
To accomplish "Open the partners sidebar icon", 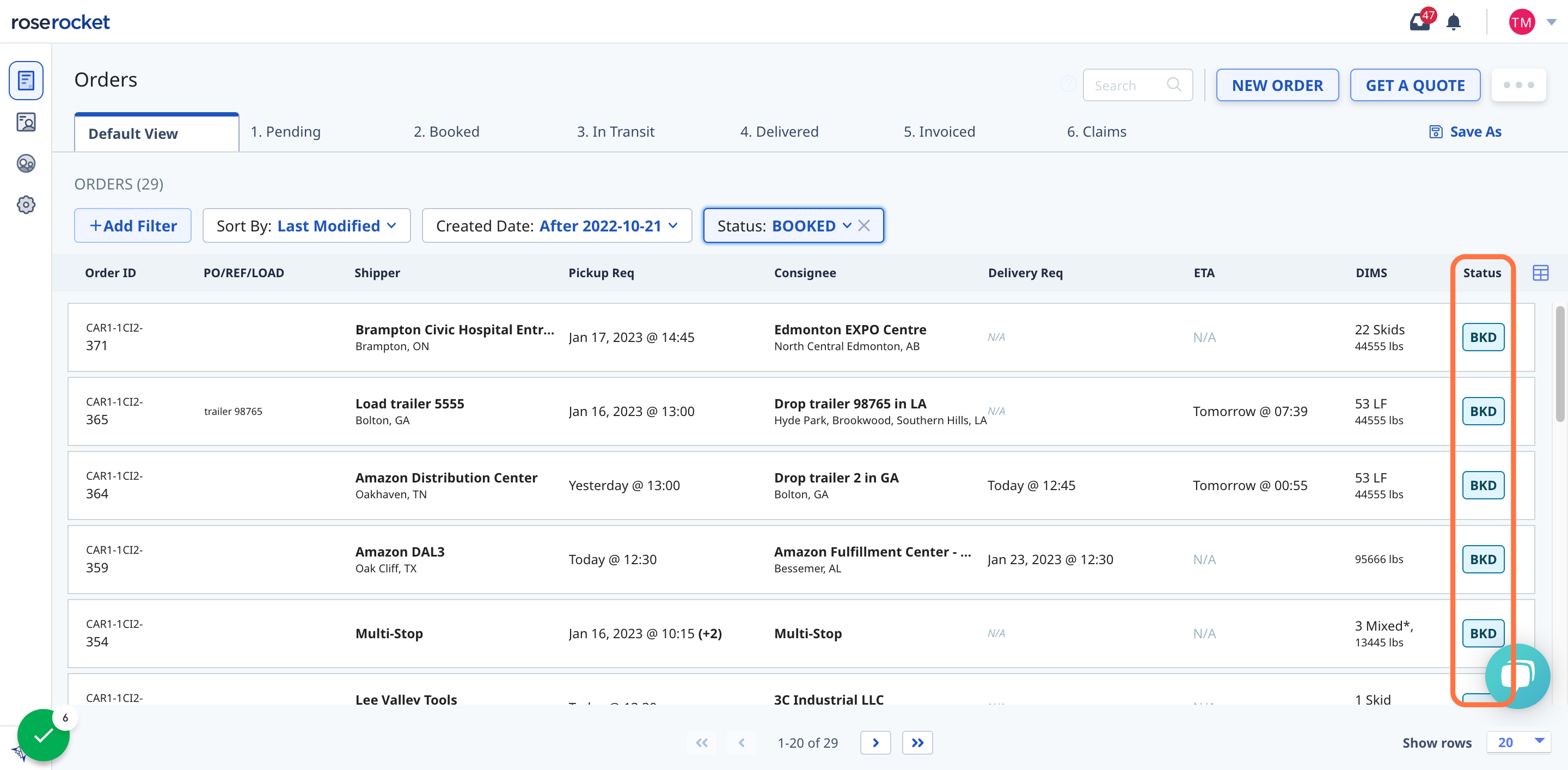I will click(26, 163).
